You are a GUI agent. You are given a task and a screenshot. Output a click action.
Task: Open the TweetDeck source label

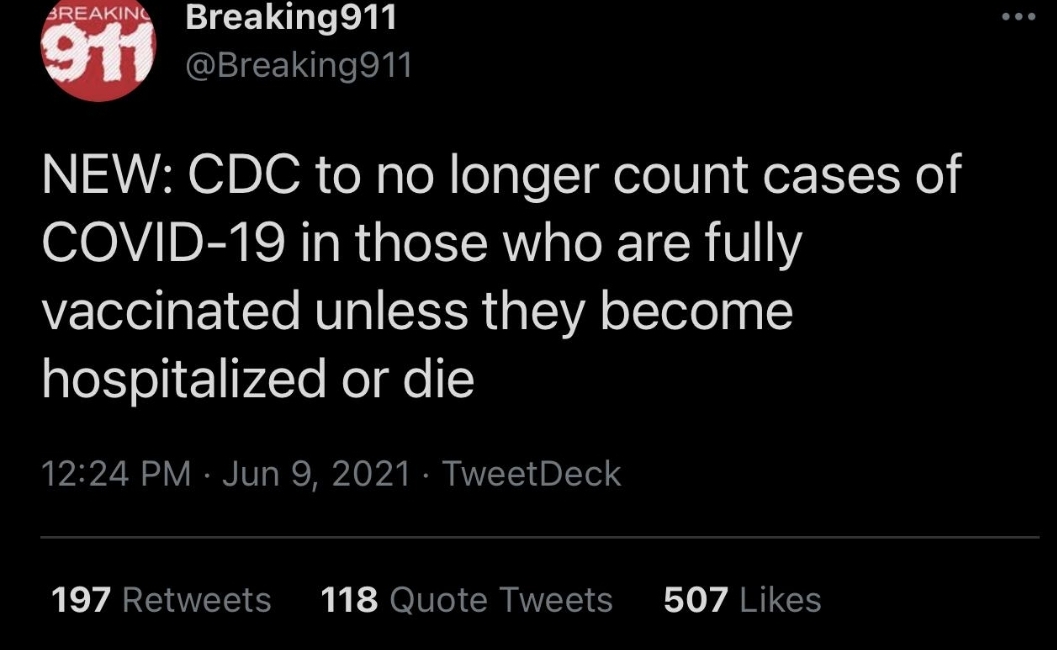pos(531,473)
